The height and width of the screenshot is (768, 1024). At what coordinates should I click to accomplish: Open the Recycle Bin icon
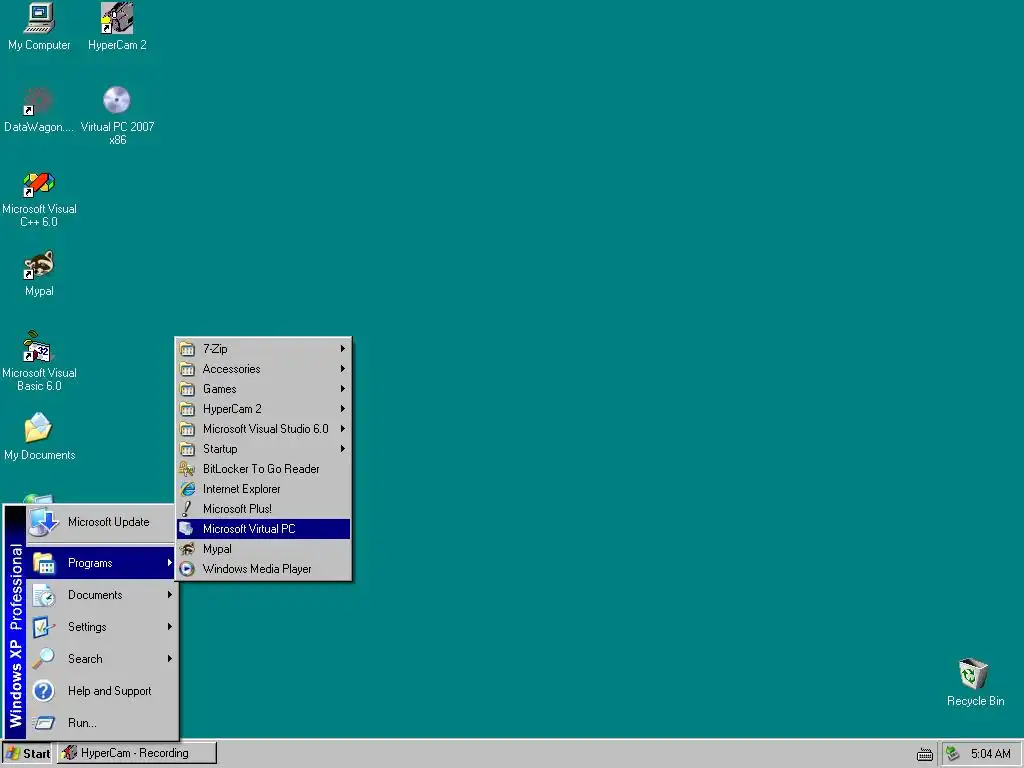973,673
